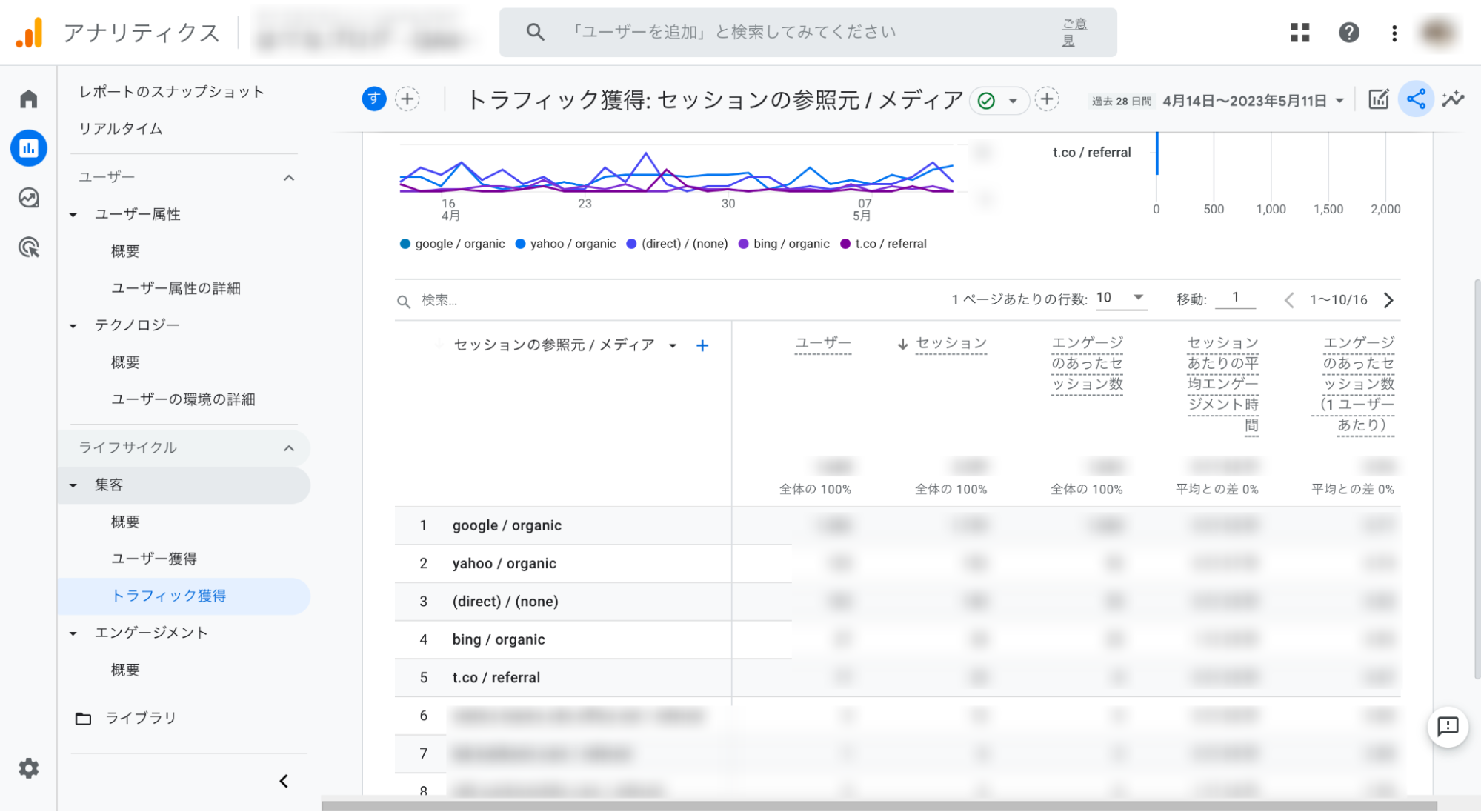Open the Explore icon in left rail
1481x812 pixels.
[x=28, y=198]
